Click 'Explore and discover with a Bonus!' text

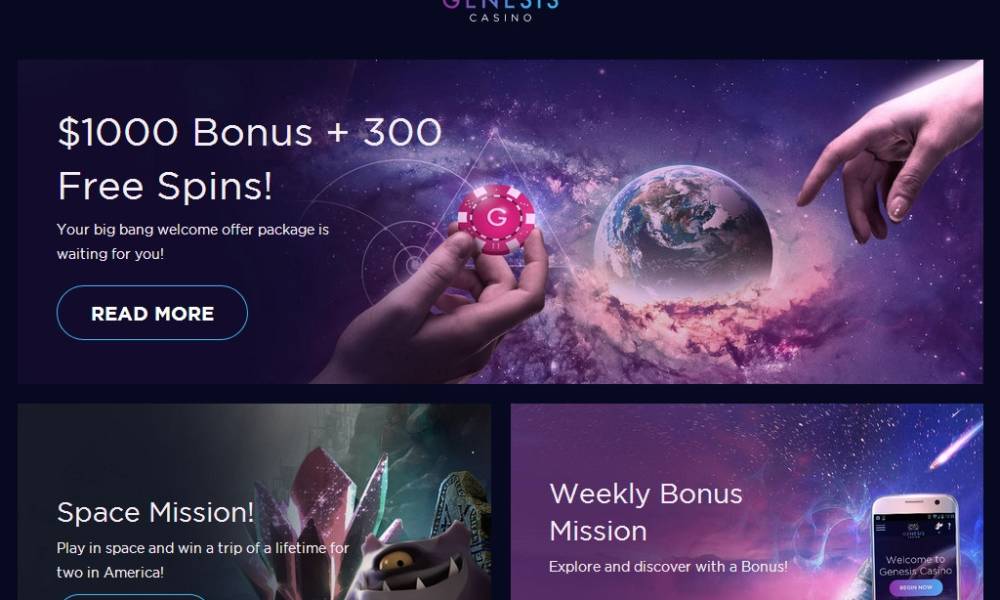668,566
